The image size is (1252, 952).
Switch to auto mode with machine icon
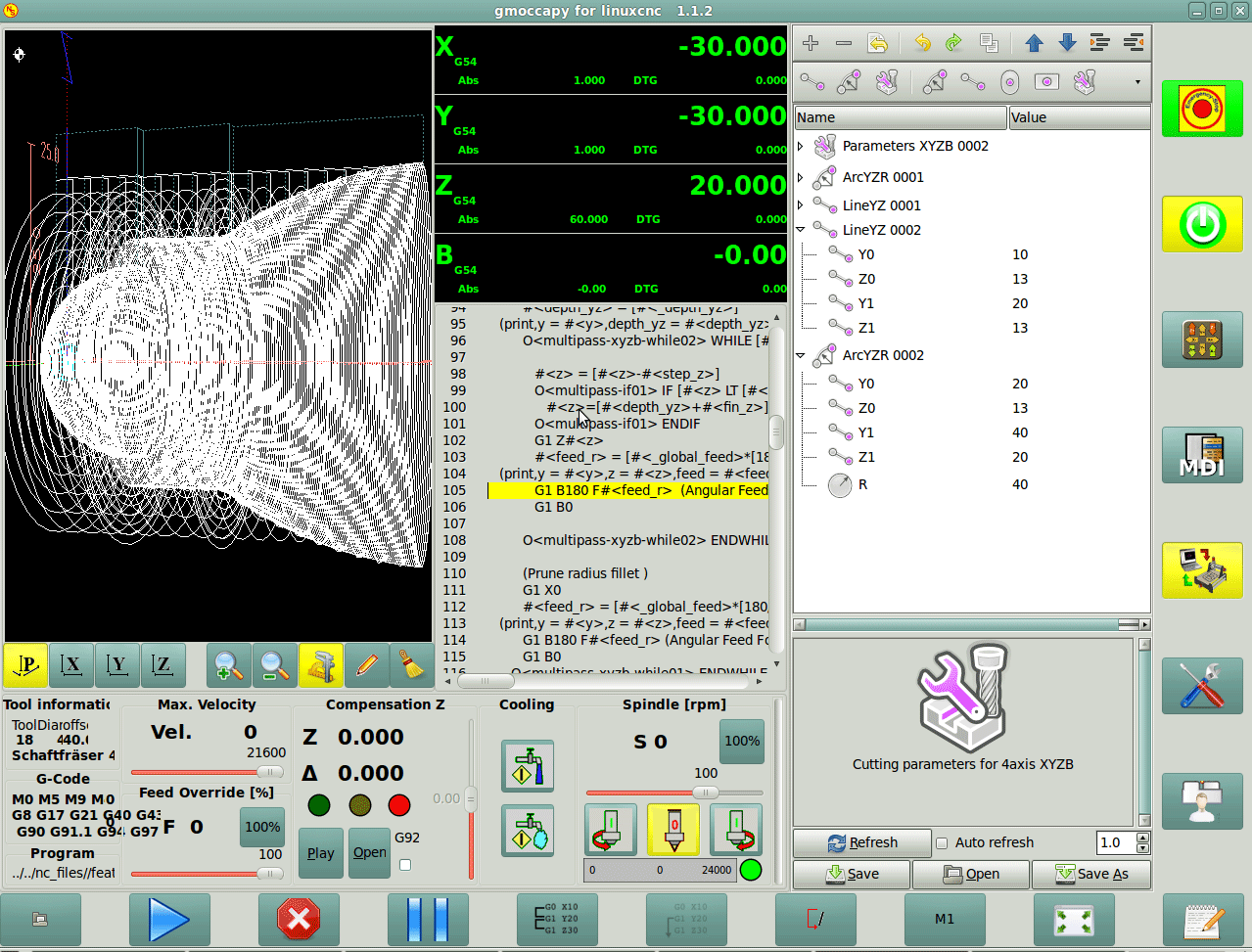1202,570
